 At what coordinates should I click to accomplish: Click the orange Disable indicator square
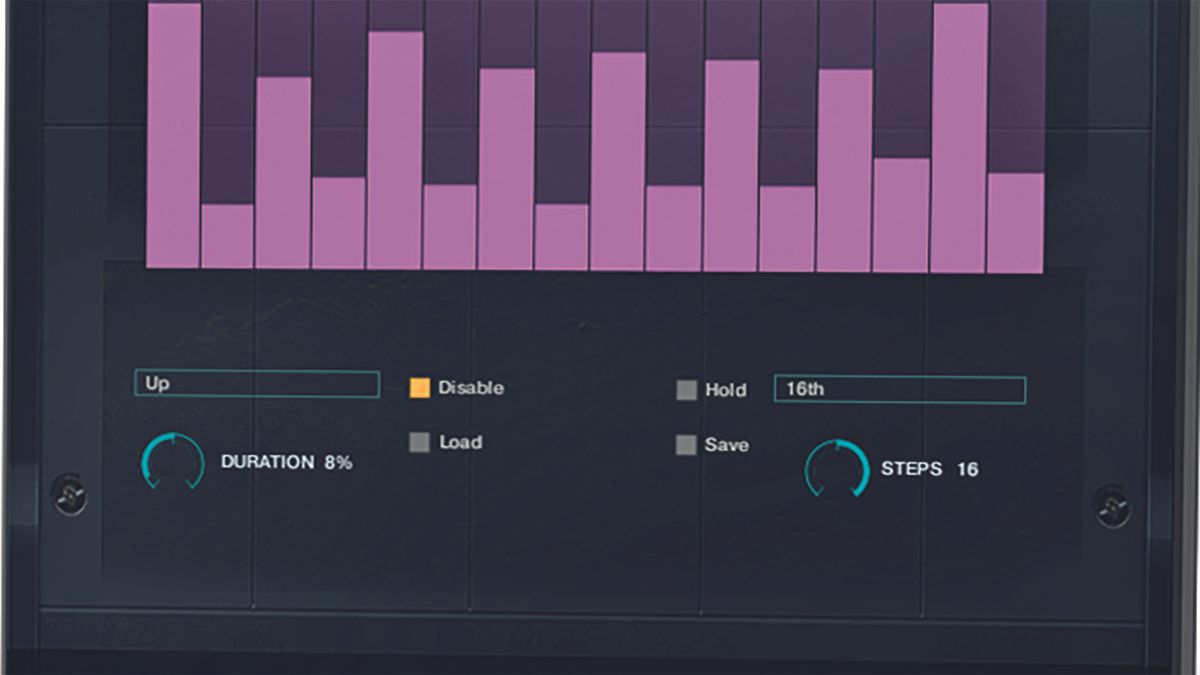coord(419,388)
